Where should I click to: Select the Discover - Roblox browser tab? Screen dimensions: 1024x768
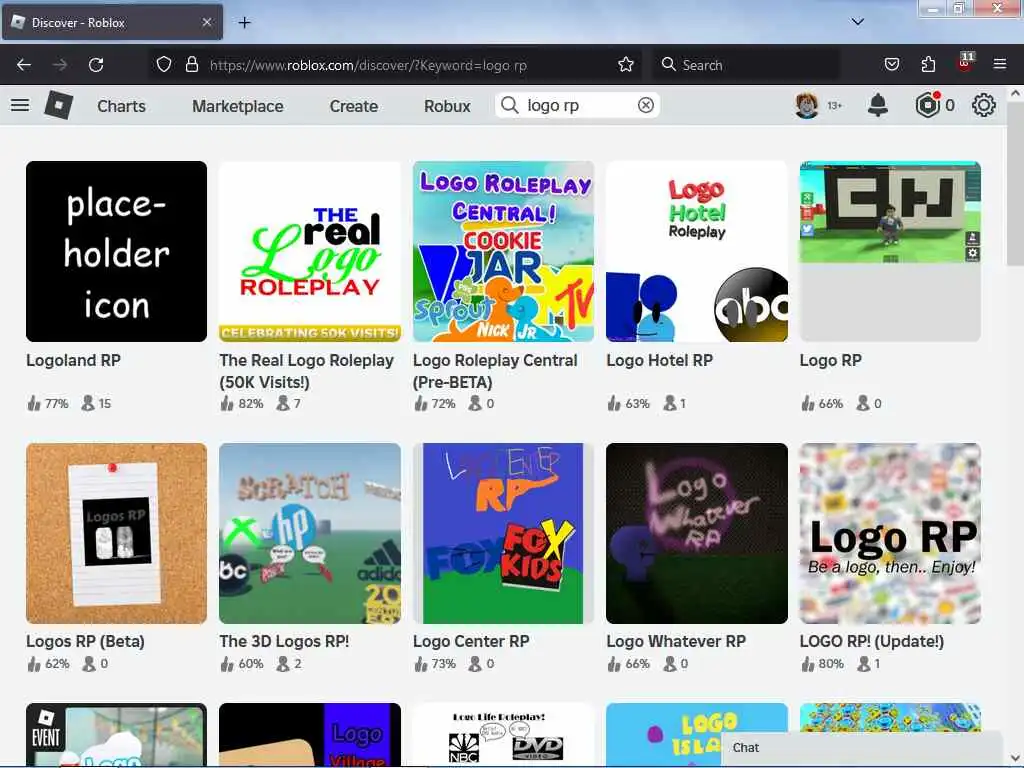(x=112, y=22)
